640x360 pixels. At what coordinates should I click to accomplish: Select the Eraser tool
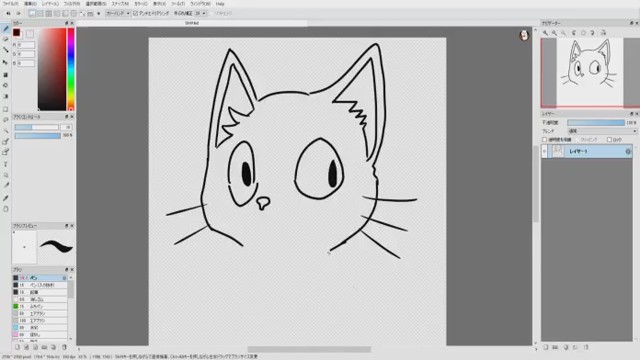[6, 39]
